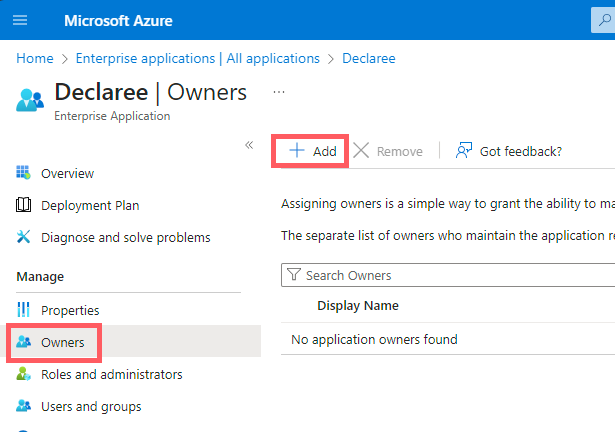Go to Home breadcrumb link
This screenshot has width=615, height=432.
[35, 58]
